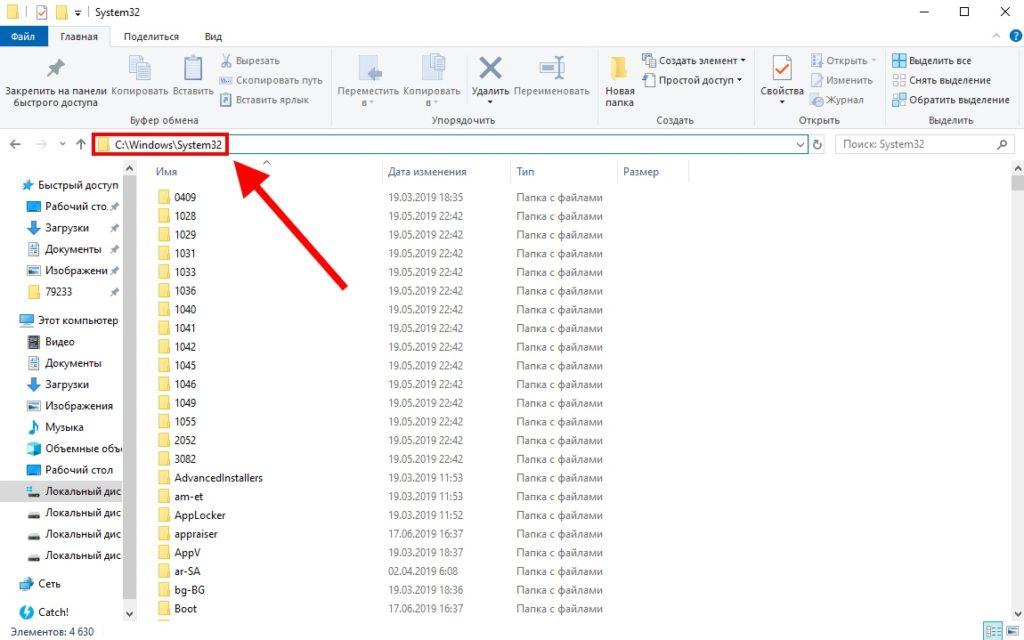Select Catch! in the navigation pane
This screenshot has width=1024, height=640.
[44, 613]
